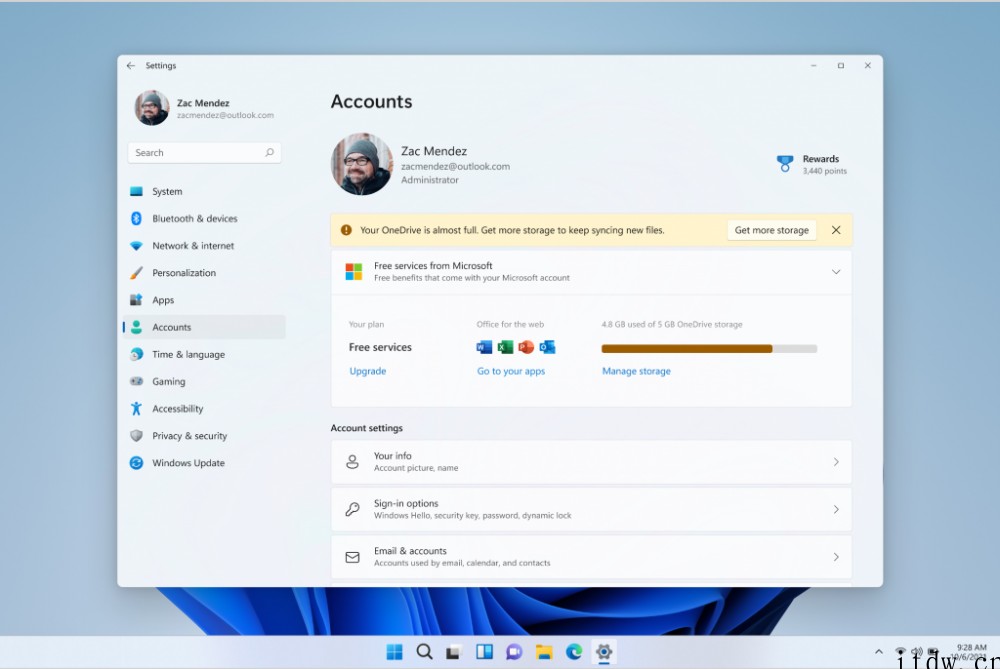Open Your info row chevron

tap(836, 462)
